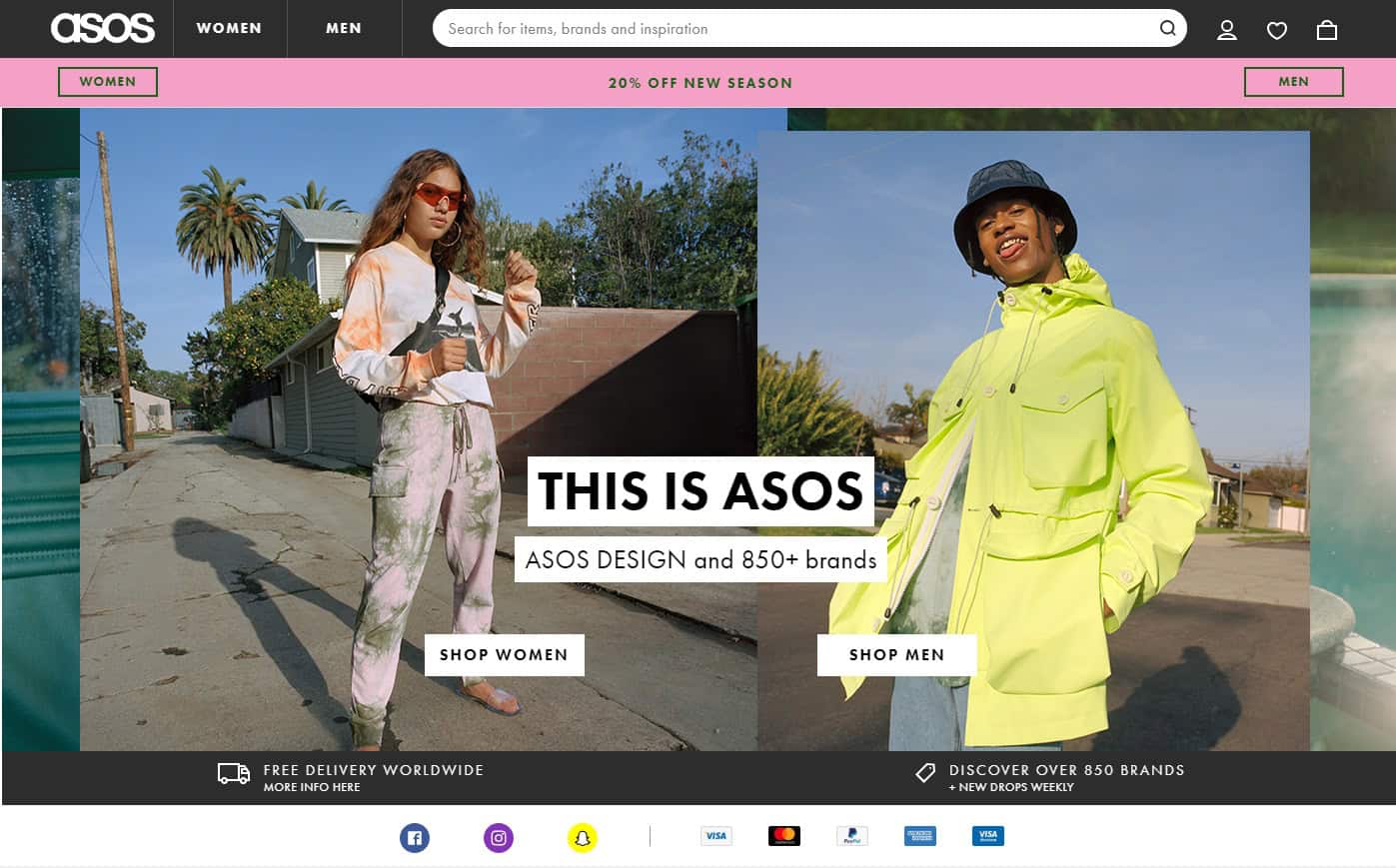Open the 20% OFF NEW SEASON promo
Screen dimensions: 1396x868
pos(700,83)
